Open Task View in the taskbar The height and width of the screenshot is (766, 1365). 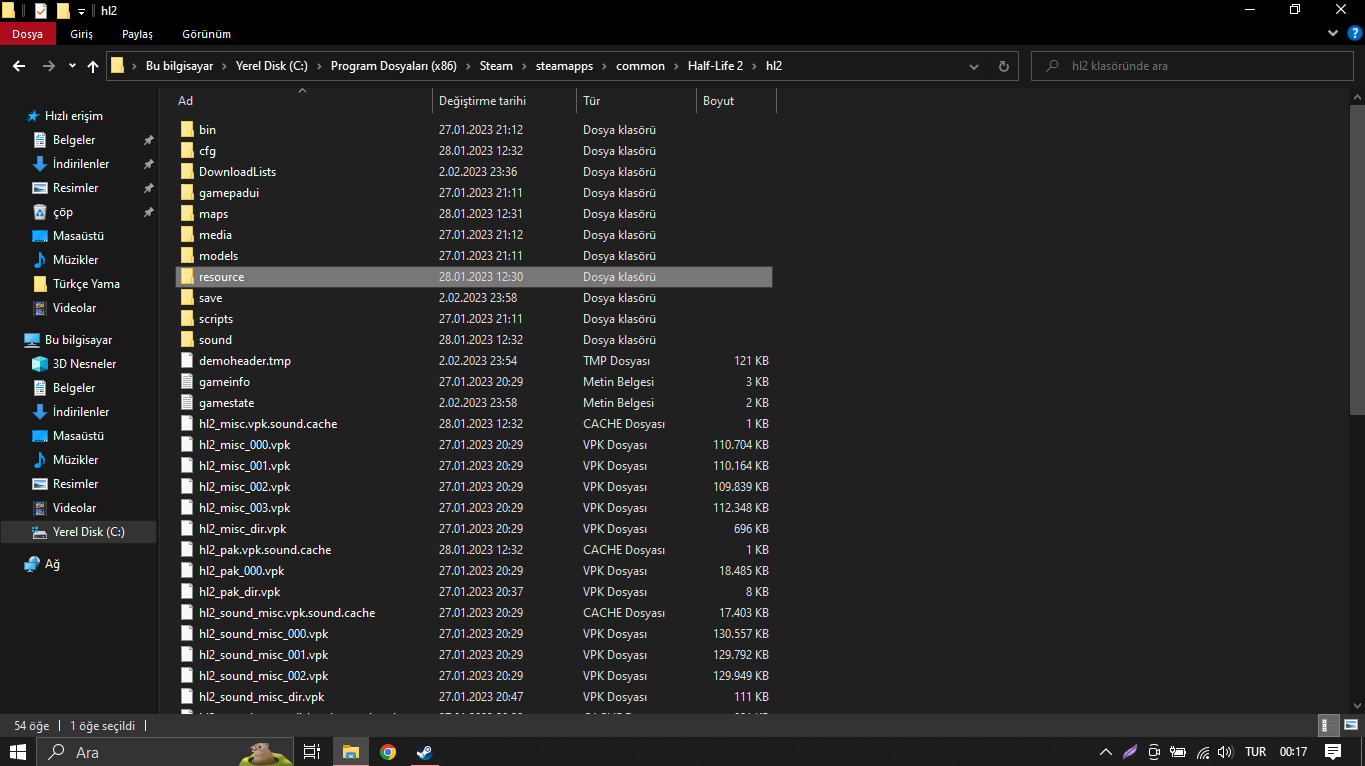tap(312, 752)
